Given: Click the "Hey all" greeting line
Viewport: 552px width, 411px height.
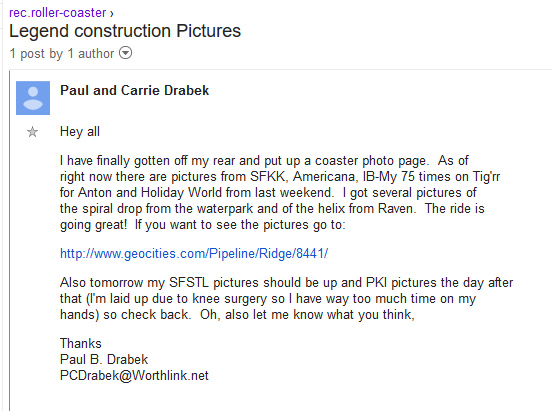Looking at the screenshot, I should (80, 132).
